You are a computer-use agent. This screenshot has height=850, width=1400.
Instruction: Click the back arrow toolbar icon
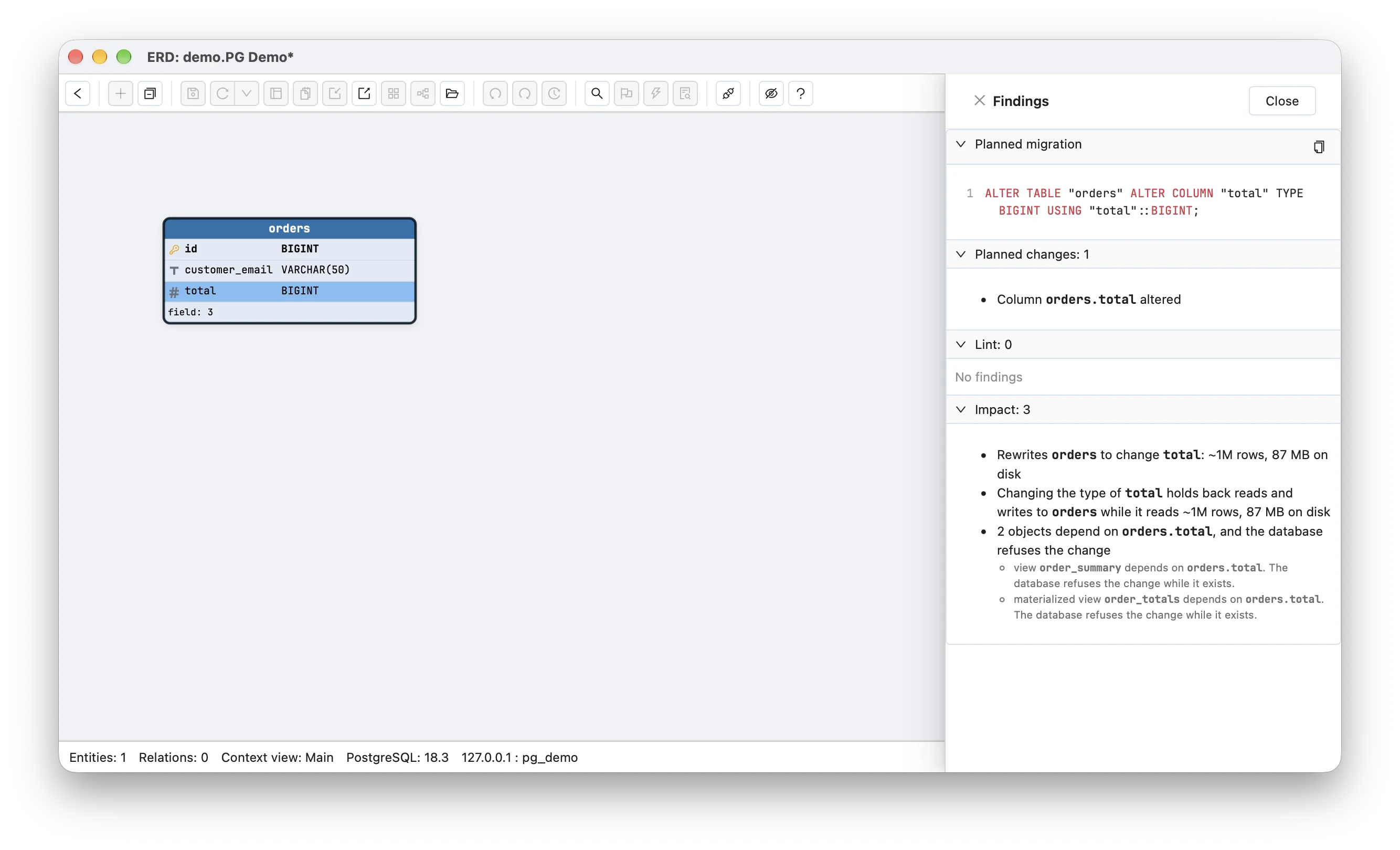tap(78, 93)
